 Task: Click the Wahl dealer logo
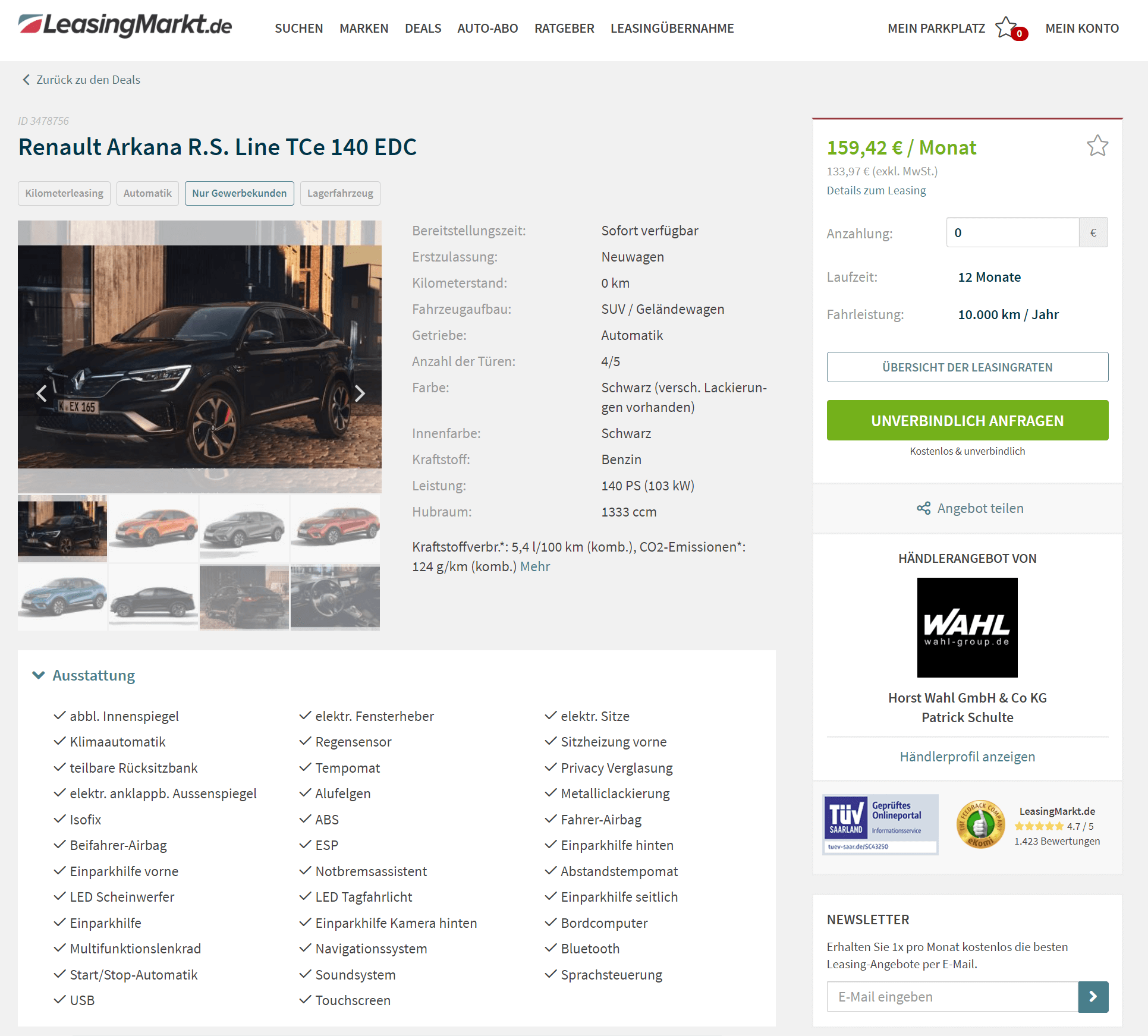[967, 627]
